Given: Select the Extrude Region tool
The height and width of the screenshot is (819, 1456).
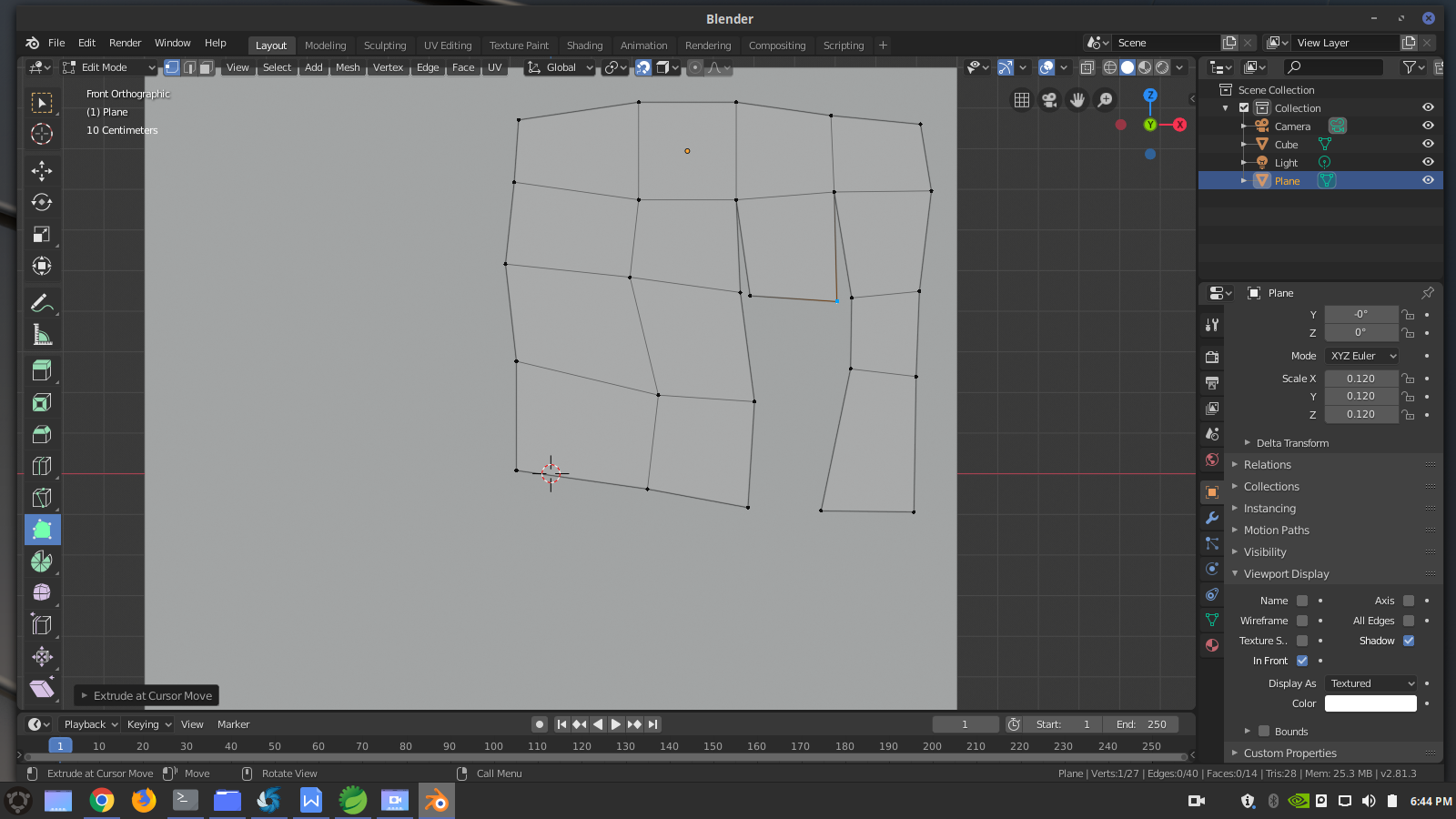Looking at the screenshot, I should point(42,370).
